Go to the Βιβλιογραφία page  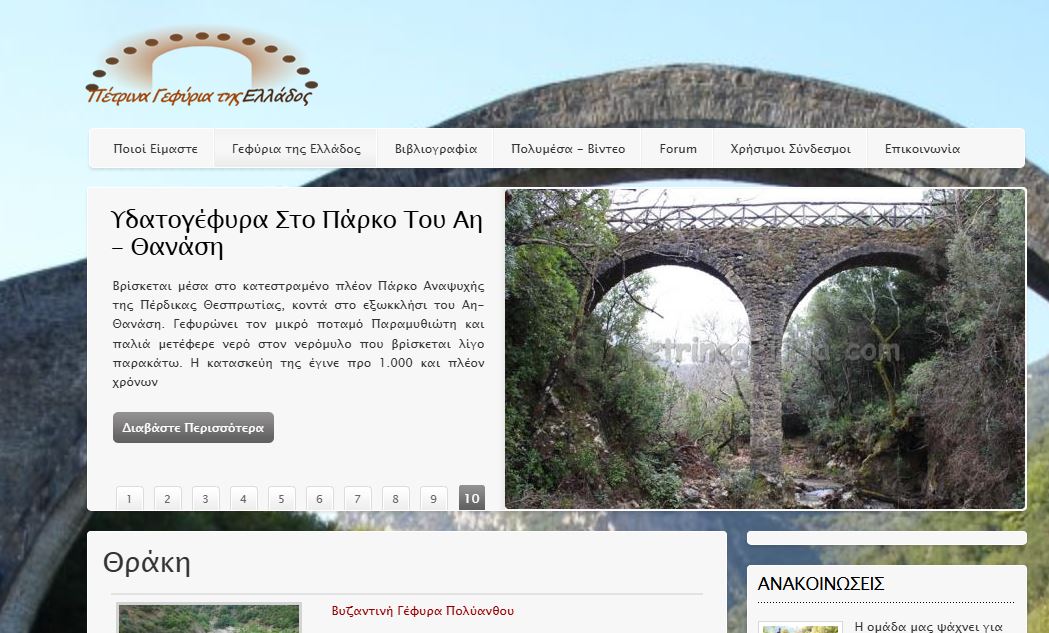pyautogui.click(x=435, y=149)
